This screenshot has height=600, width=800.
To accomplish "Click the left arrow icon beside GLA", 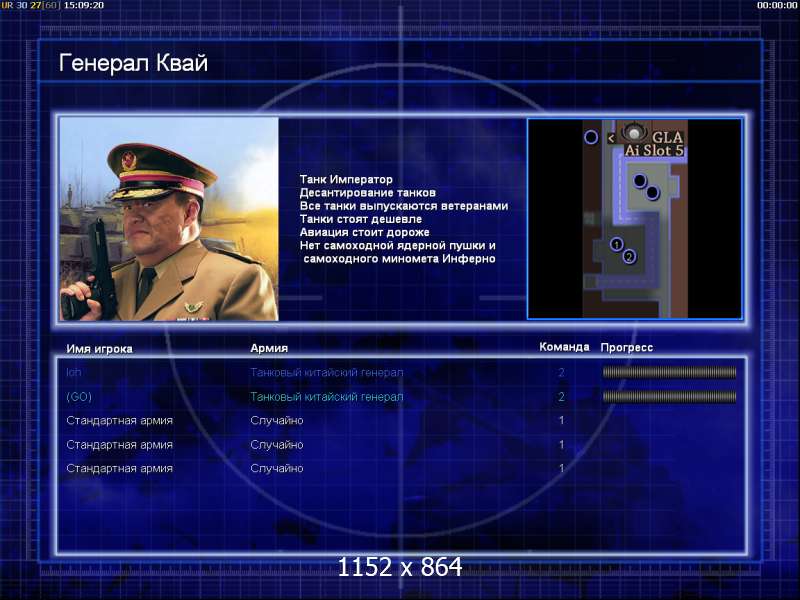I will pos(611,138).
